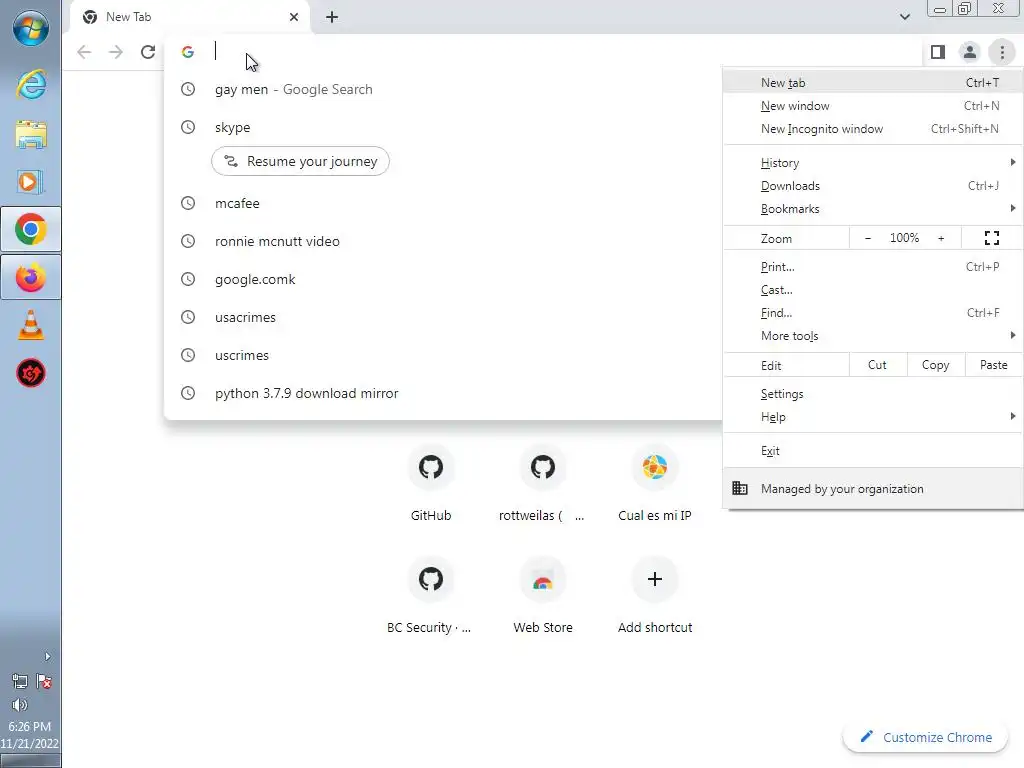
Task: Select 'python 3.7.9 download mirror' suggestion
Action: (x=443, y=393)
